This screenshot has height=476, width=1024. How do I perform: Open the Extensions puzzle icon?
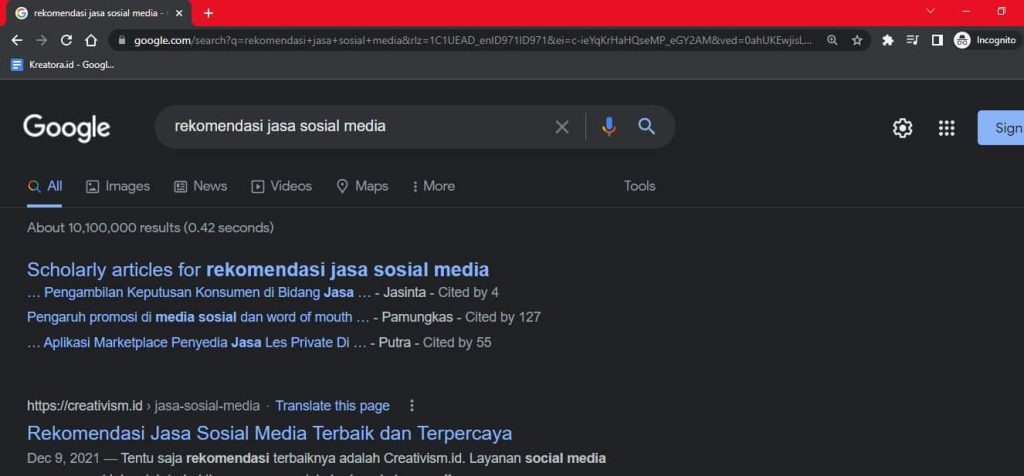tap(888, 40)
